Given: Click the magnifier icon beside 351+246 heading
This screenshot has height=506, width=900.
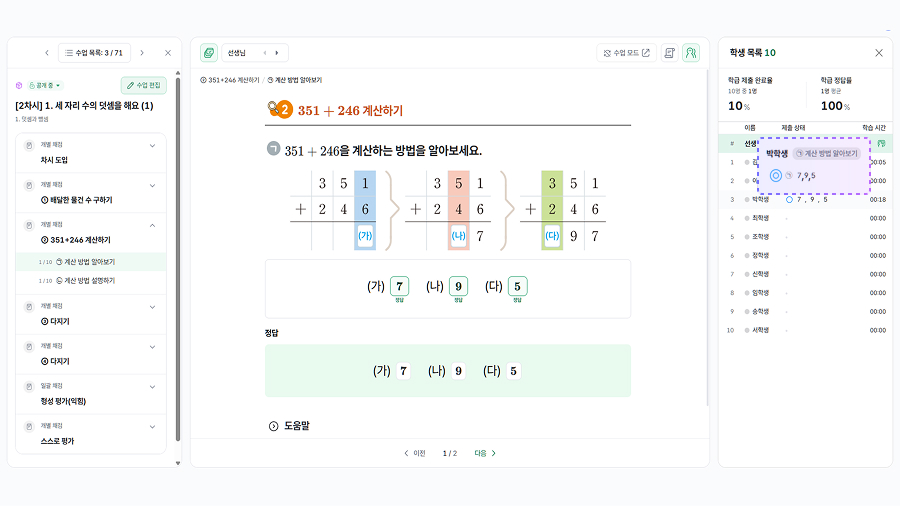Looking at the screenshot, I should [x=275, y=110].
